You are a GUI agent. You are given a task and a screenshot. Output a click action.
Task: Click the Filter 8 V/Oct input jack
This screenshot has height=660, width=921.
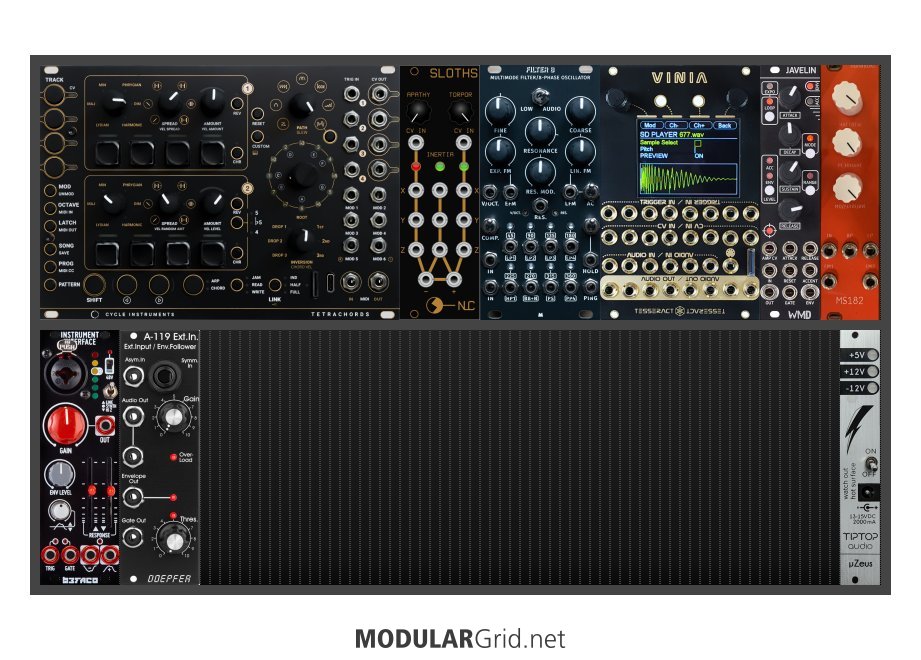coord(490,191)
